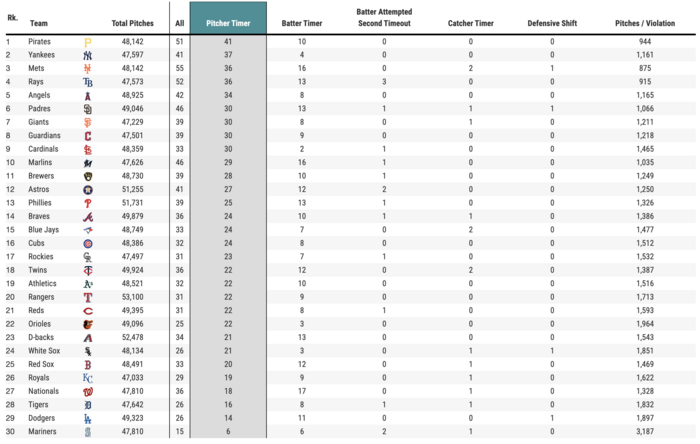
Task: Sort table by Pitcher Timer column
Action: [x=228, y=21]
